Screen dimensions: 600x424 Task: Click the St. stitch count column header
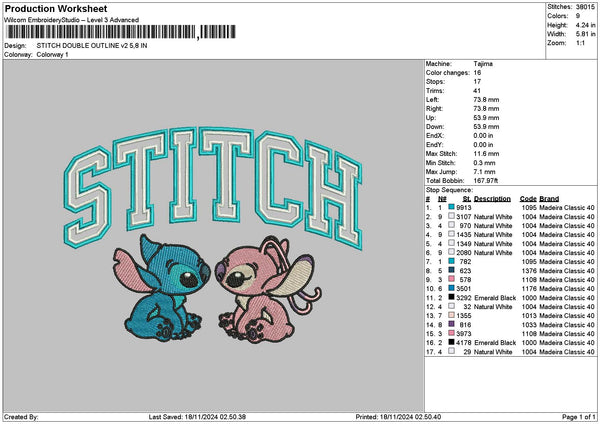tap(466, 198)
